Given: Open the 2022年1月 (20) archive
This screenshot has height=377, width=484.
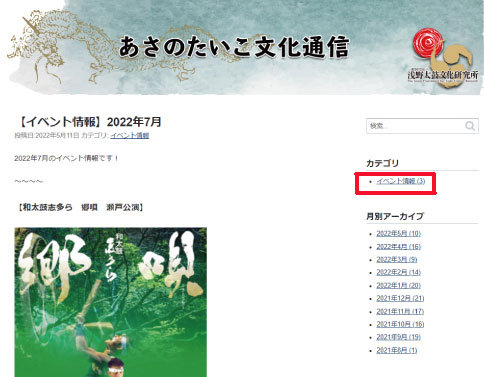Looking at the screenshot, I should pos(398,286).
